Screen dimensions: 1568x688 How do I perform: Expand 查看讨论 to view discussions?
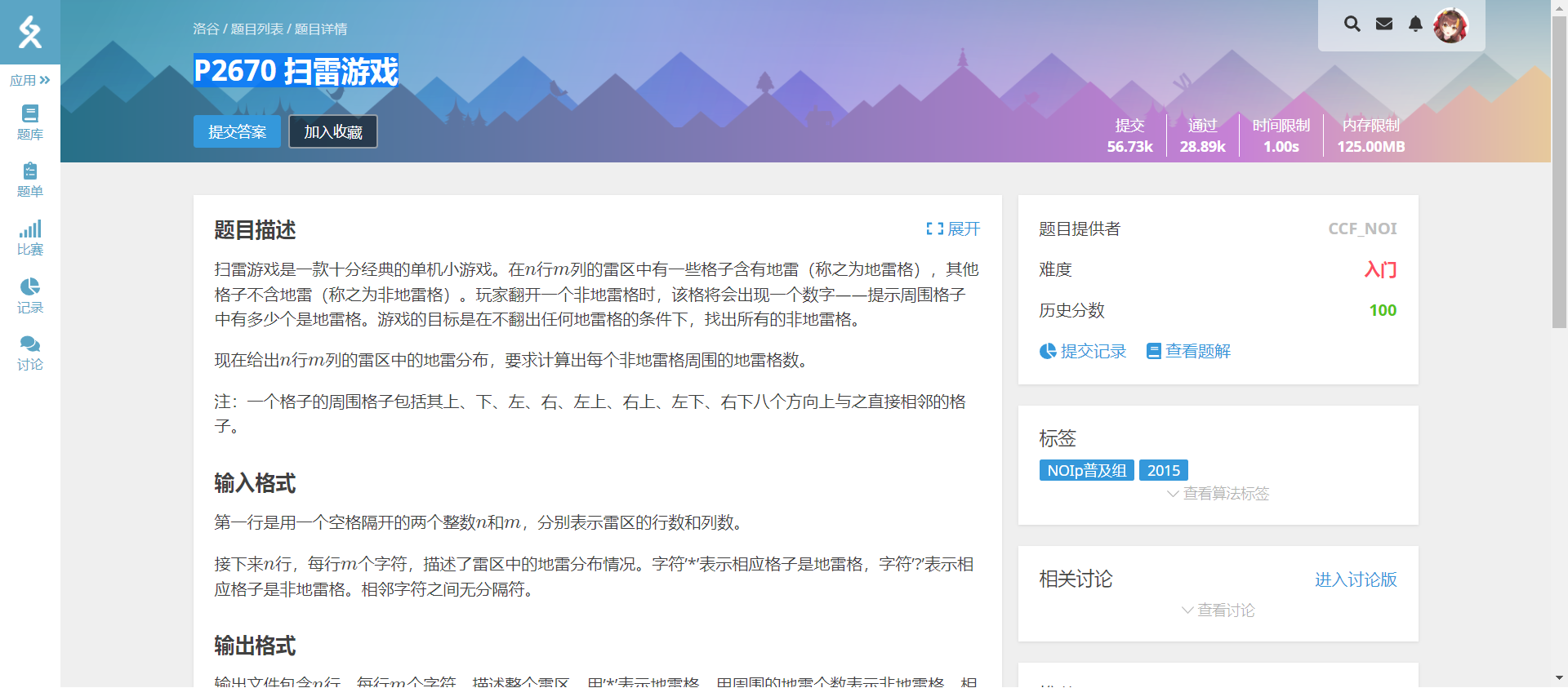[x=1218, y=610]
